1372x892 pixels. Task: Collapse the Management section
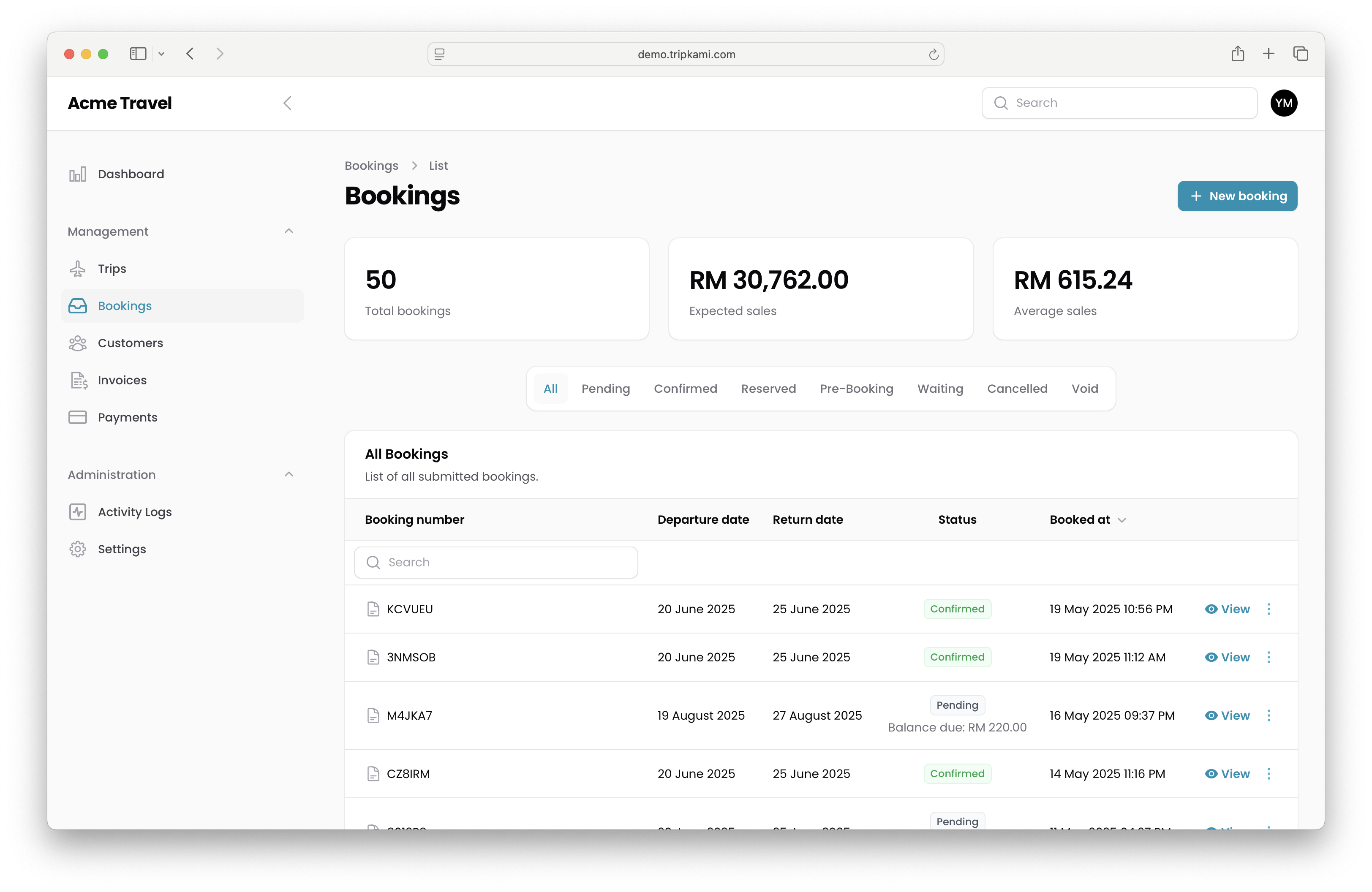pos(288,231)
